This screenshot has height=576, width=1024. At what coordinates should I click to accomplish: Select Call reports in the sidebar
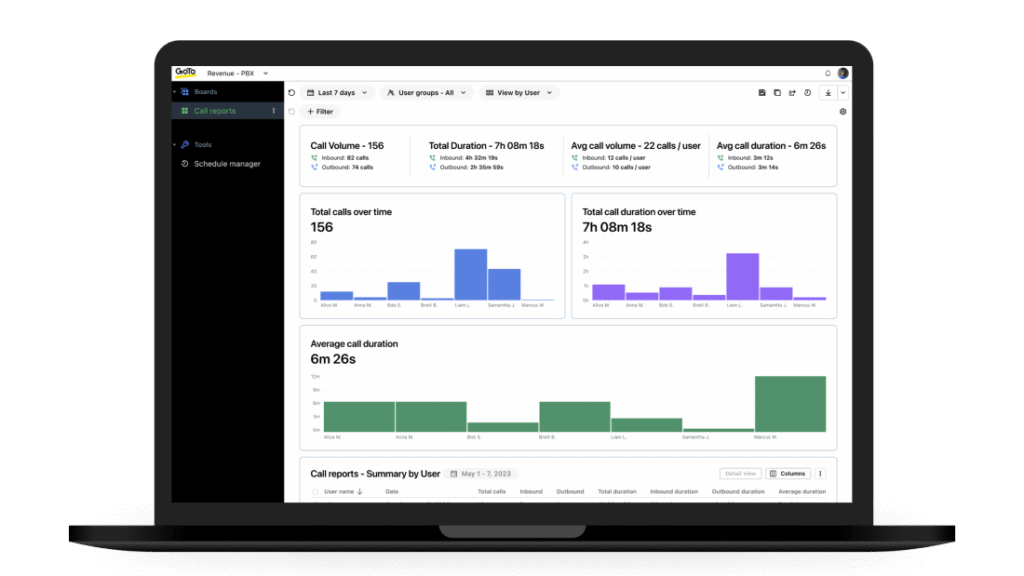pyautogui.click(x=214, y=111)
